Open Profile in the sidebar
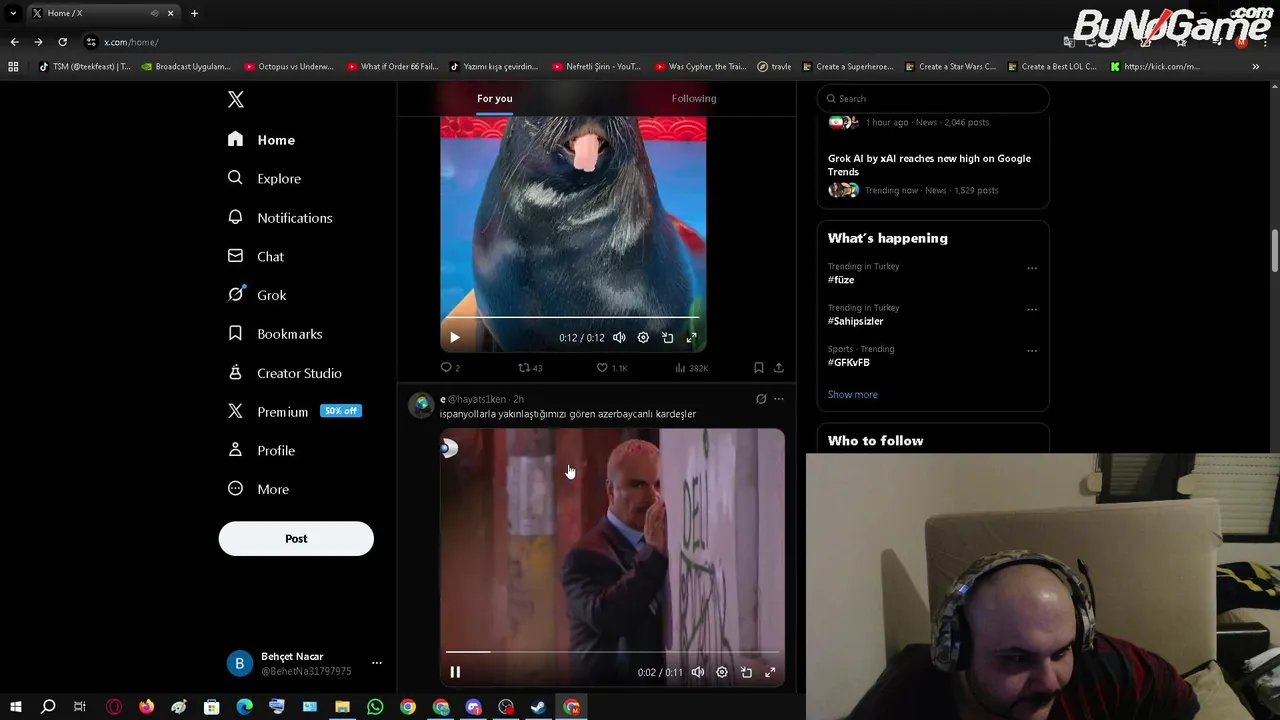Screen dimensions: 1280x720 pos(261,450)
